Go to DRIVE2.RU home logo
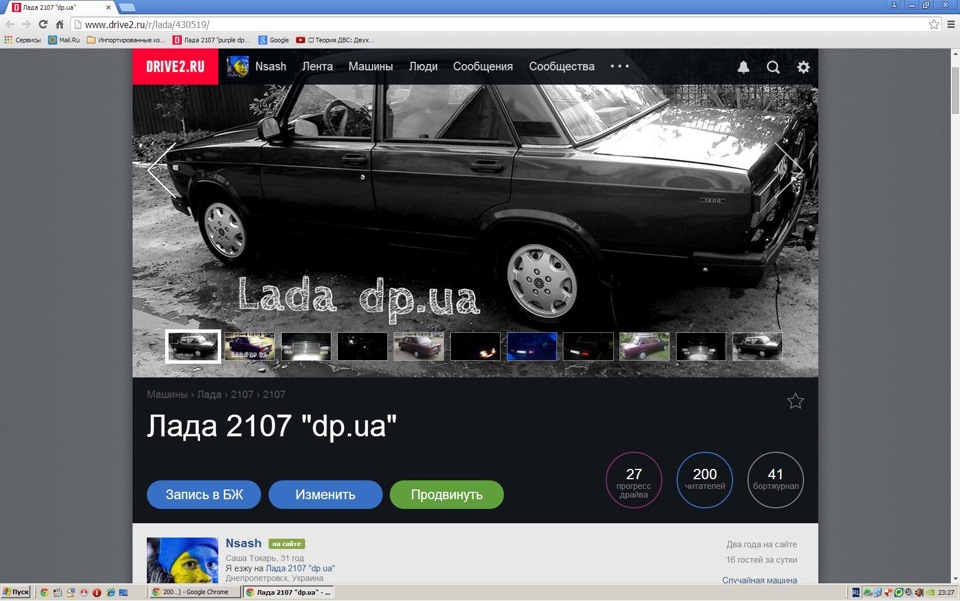The width and height of the screenshot is (960, 601). [x=175, y=67]
